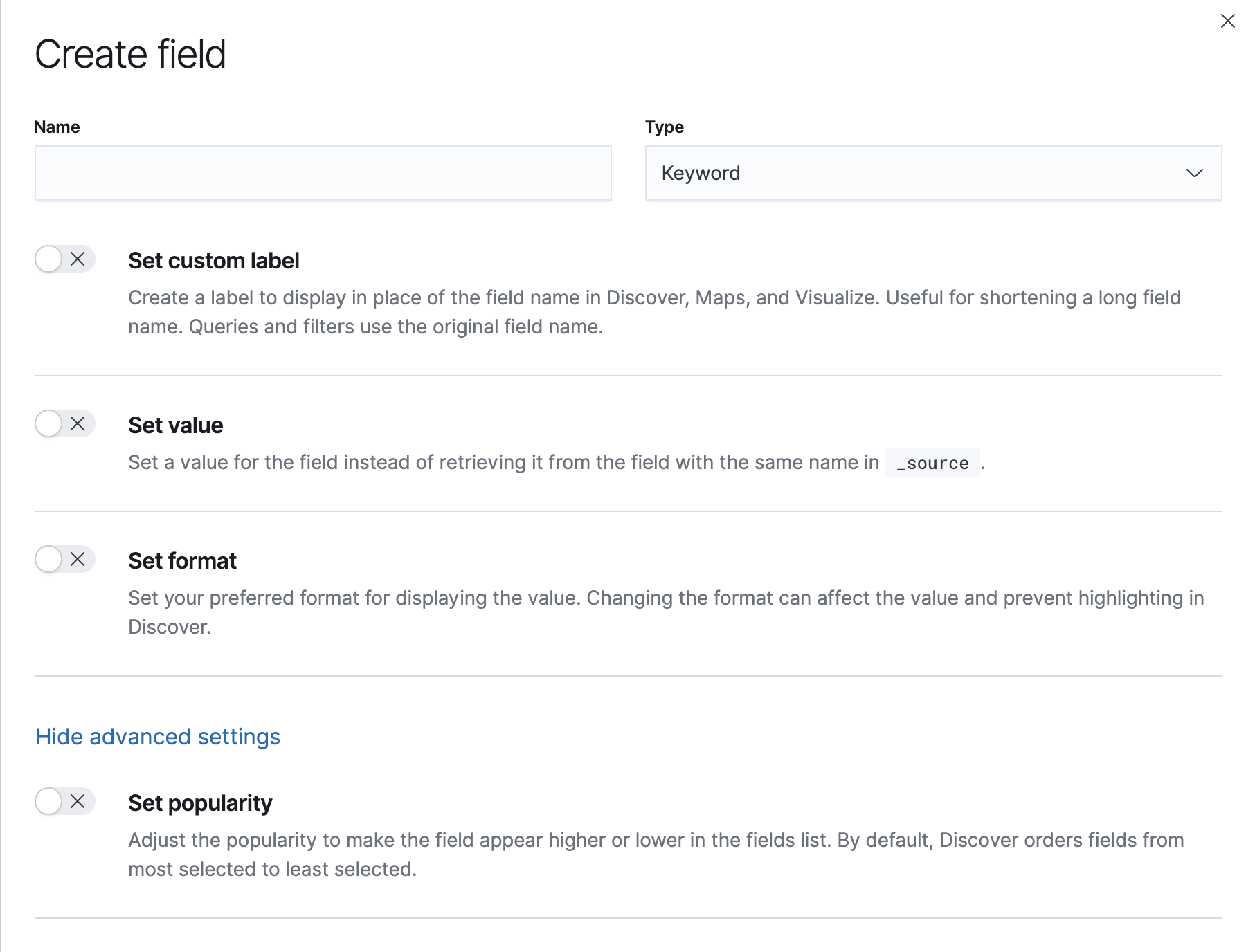Collapse advanced settings via Hide advanced settings

158,736
